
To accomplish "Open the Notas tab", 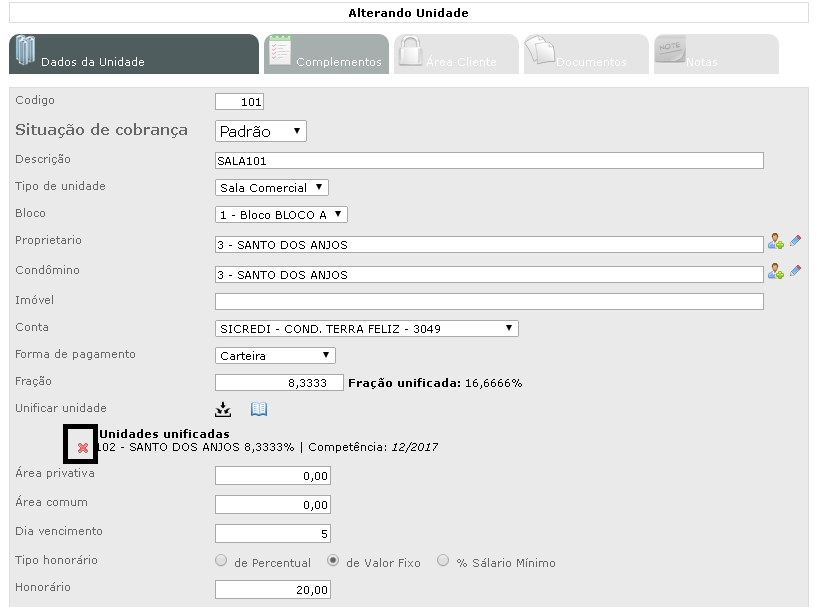I will pyautogui.click(x=716, y=54).
